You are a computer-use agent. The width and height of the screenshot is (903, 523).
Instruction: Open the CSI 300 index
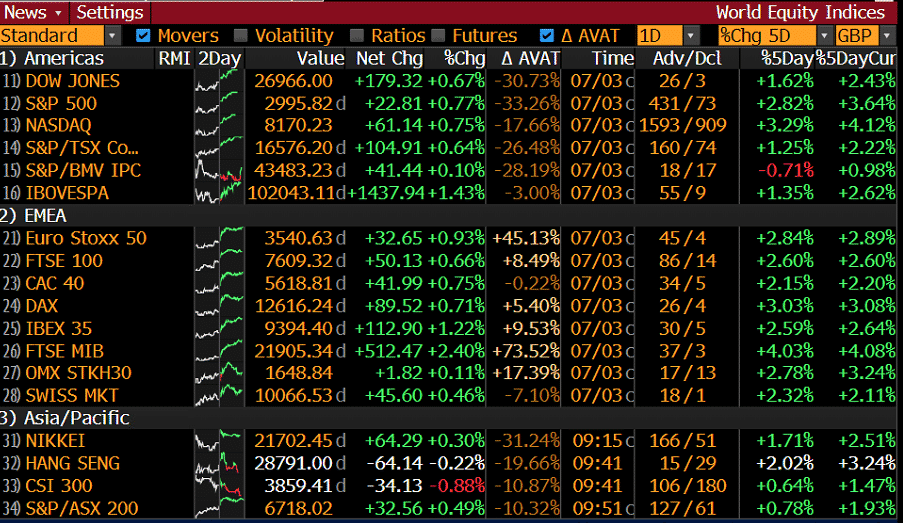pos(59,486)
